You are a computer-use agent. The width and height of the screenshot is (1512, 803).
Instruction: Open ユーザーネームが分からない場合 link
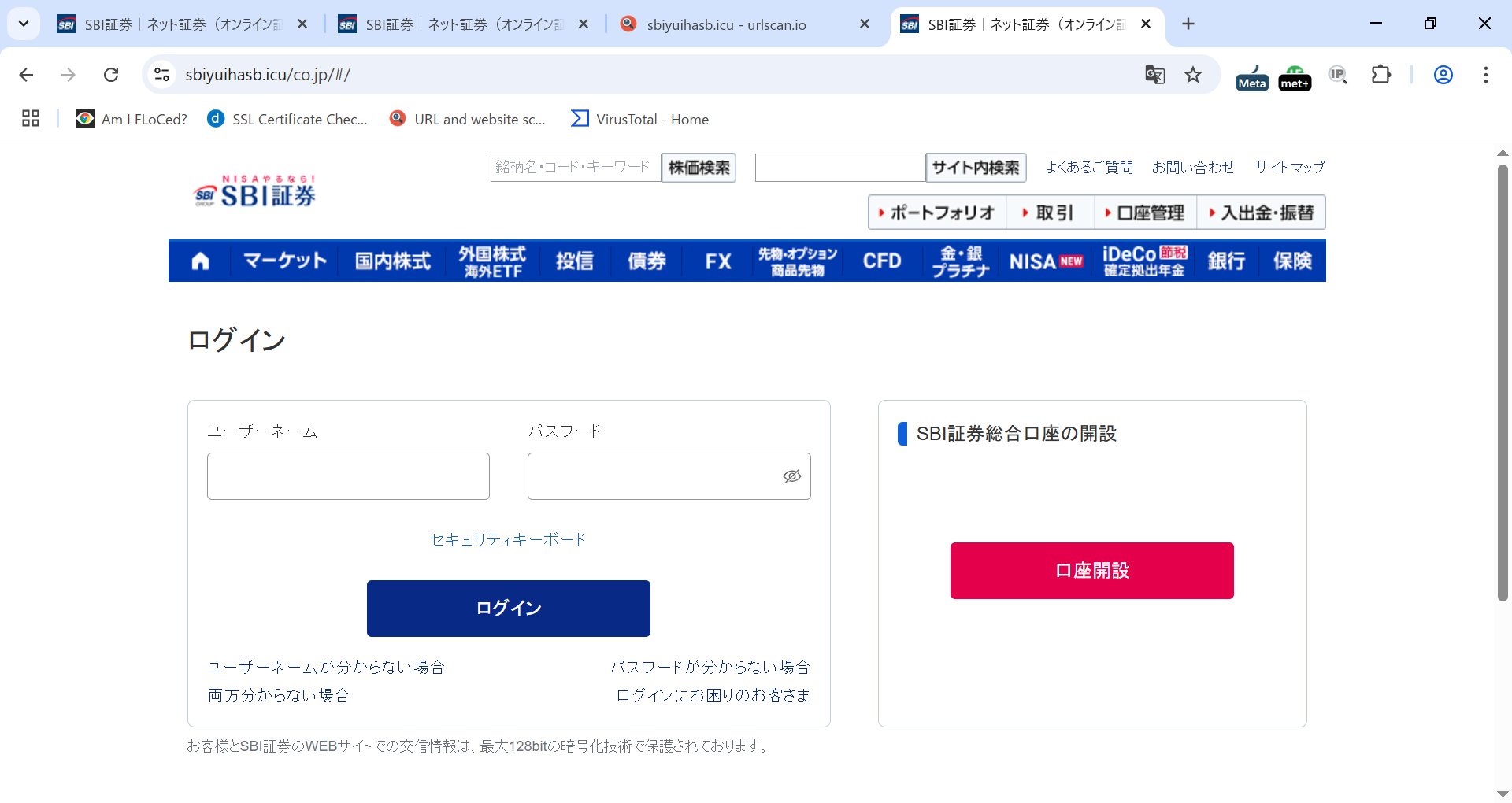click(x=326, y=667)
